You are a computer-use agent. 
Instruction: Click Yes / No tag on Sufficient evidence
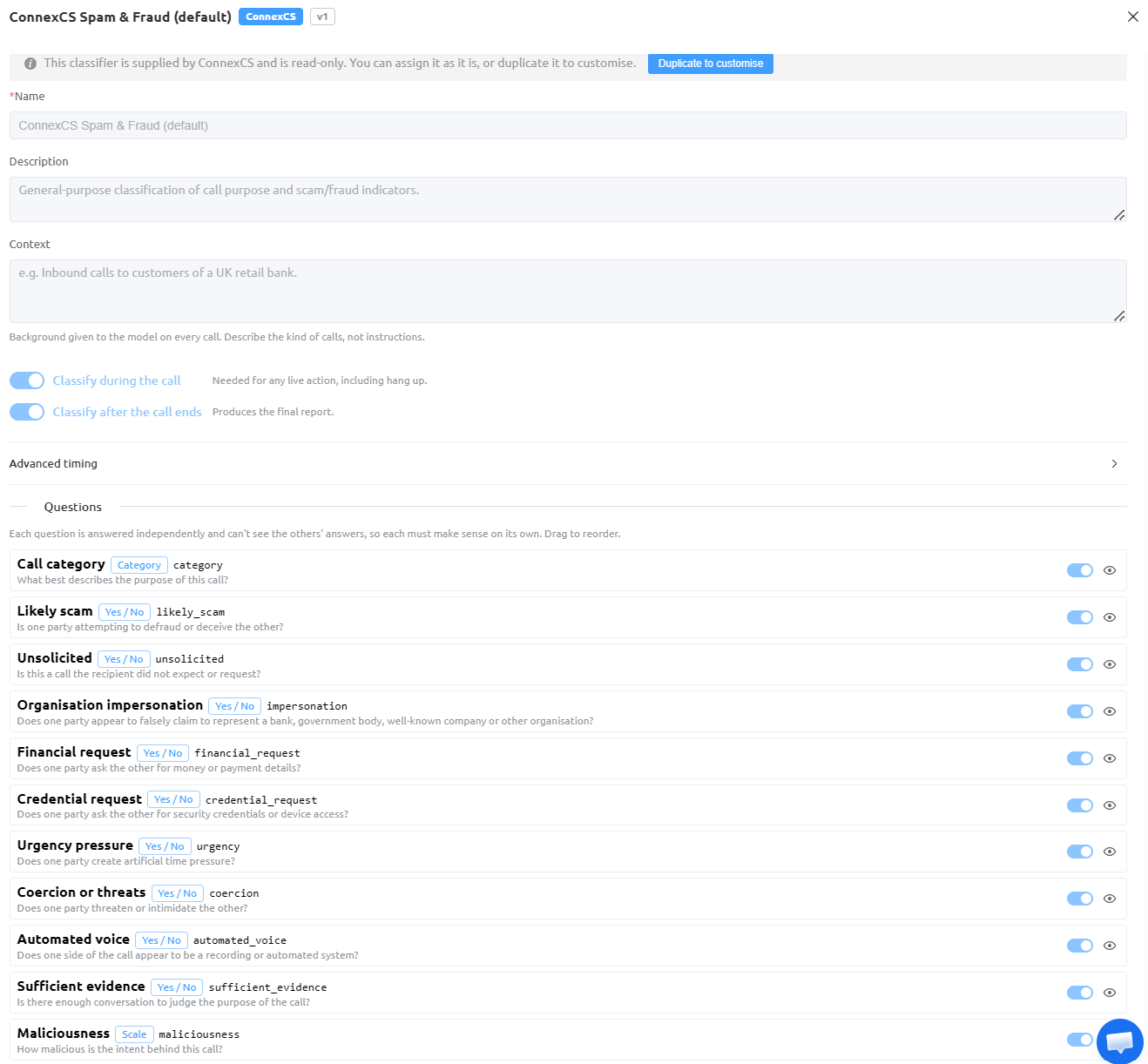pos(177,987)
